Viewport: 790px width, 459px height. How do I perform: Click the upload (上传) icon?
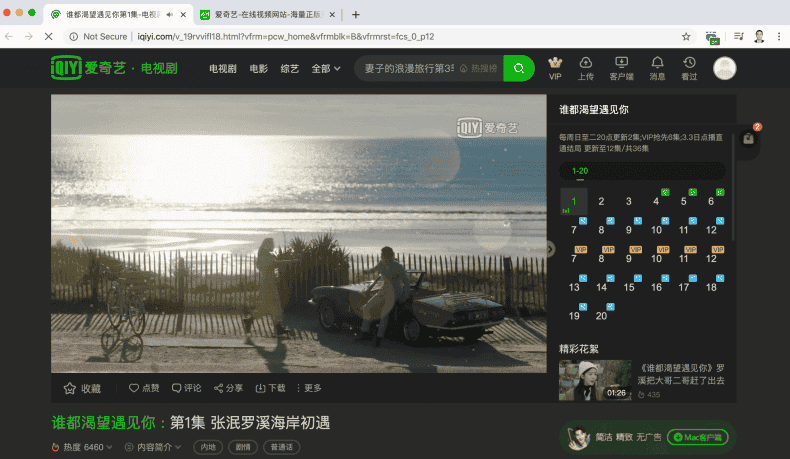pos(585,68)
